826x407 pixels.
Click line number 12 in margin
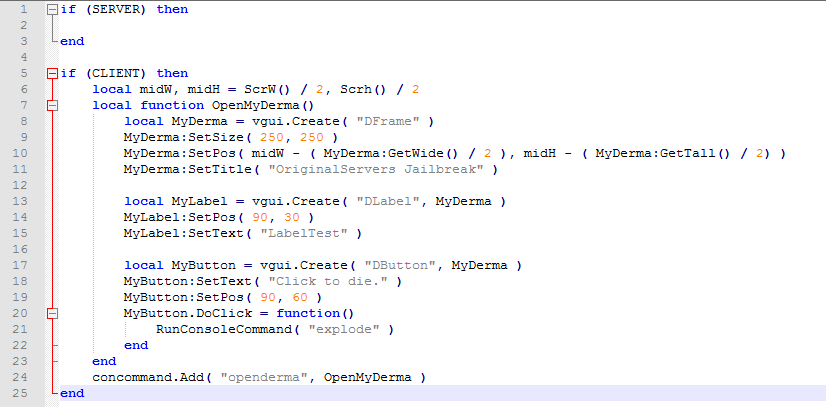(19, 185)
